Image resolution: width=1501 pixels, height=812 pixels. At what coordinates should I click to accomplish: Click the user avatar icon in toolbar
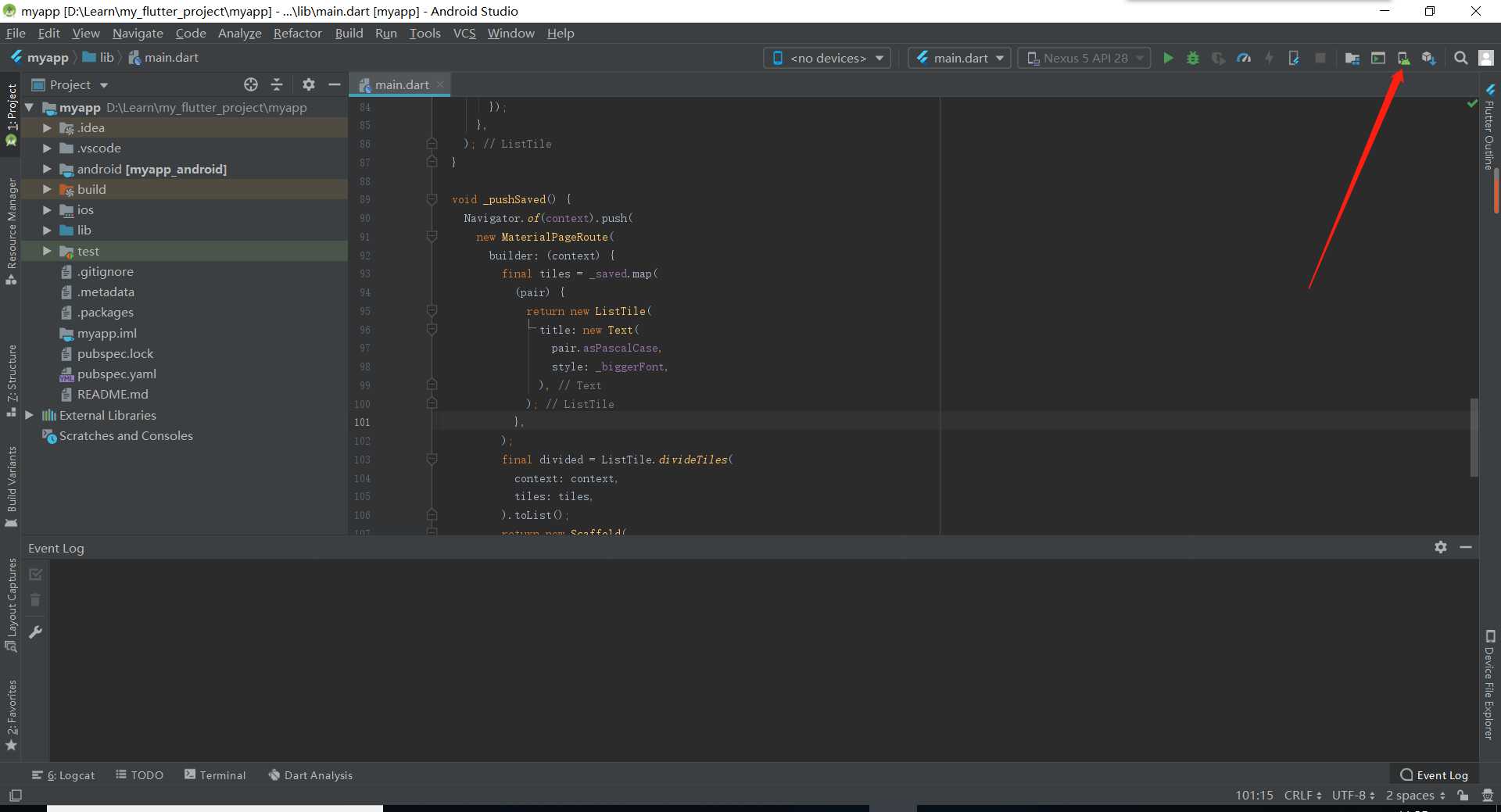pyautogui.click(x=1487, y=58)
